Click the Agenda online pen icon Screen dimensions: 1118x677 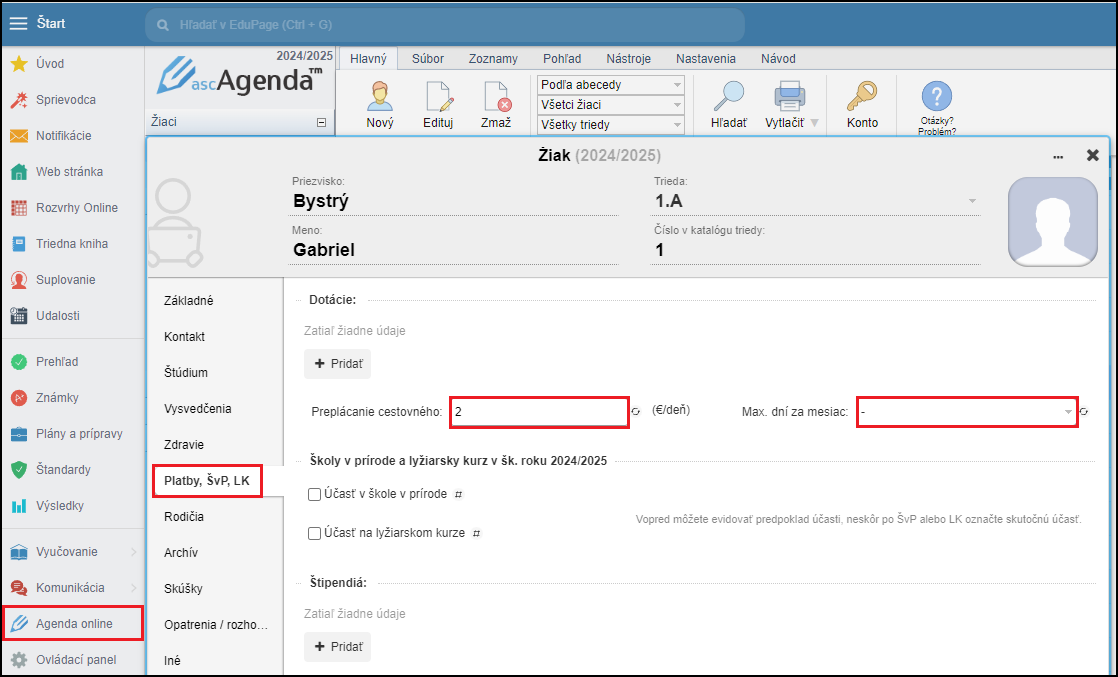pyautogui.click(x=19, y=623)
